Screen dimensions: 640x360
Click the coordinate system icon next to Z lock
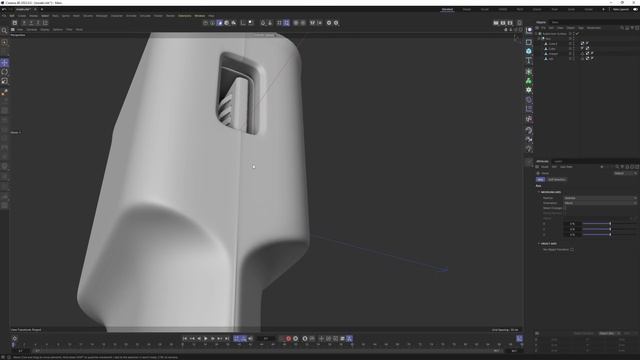click(45, 23)
